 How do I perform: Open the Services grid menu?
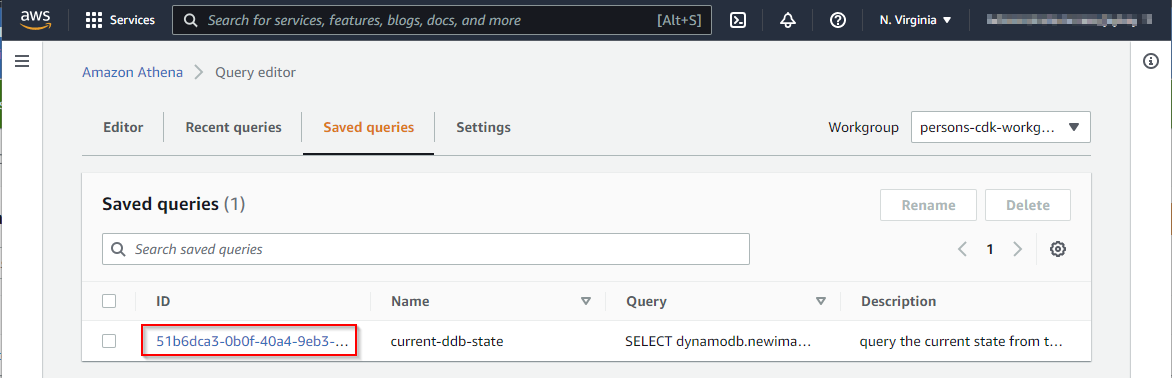[120, 20]
